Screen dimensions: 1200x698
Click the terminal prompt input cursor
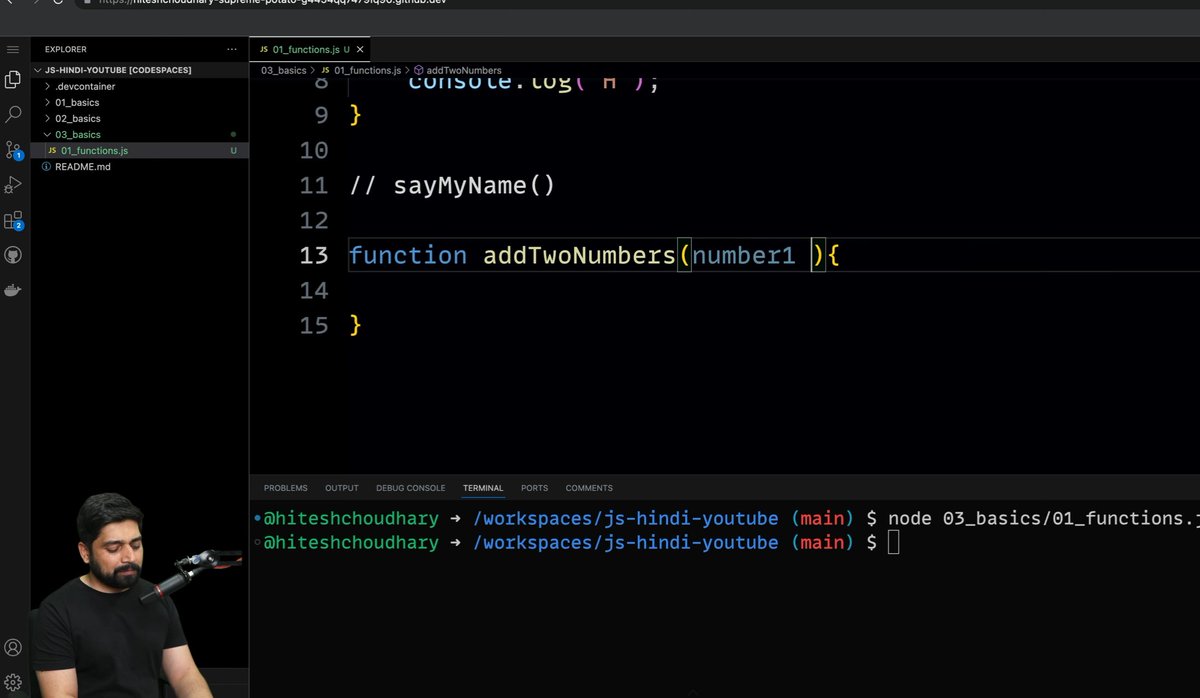894,542
